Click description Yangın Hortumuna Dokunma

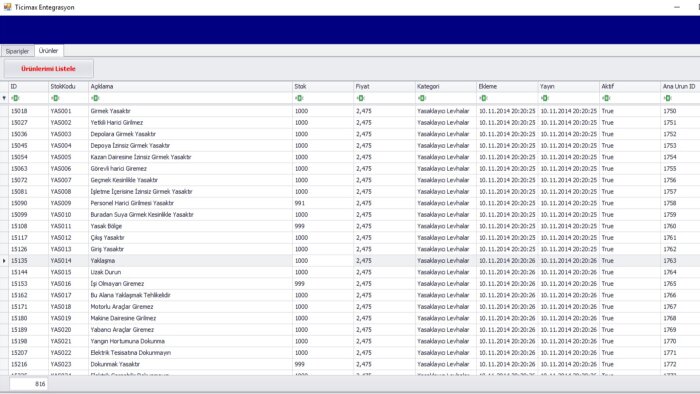(128, 341)
